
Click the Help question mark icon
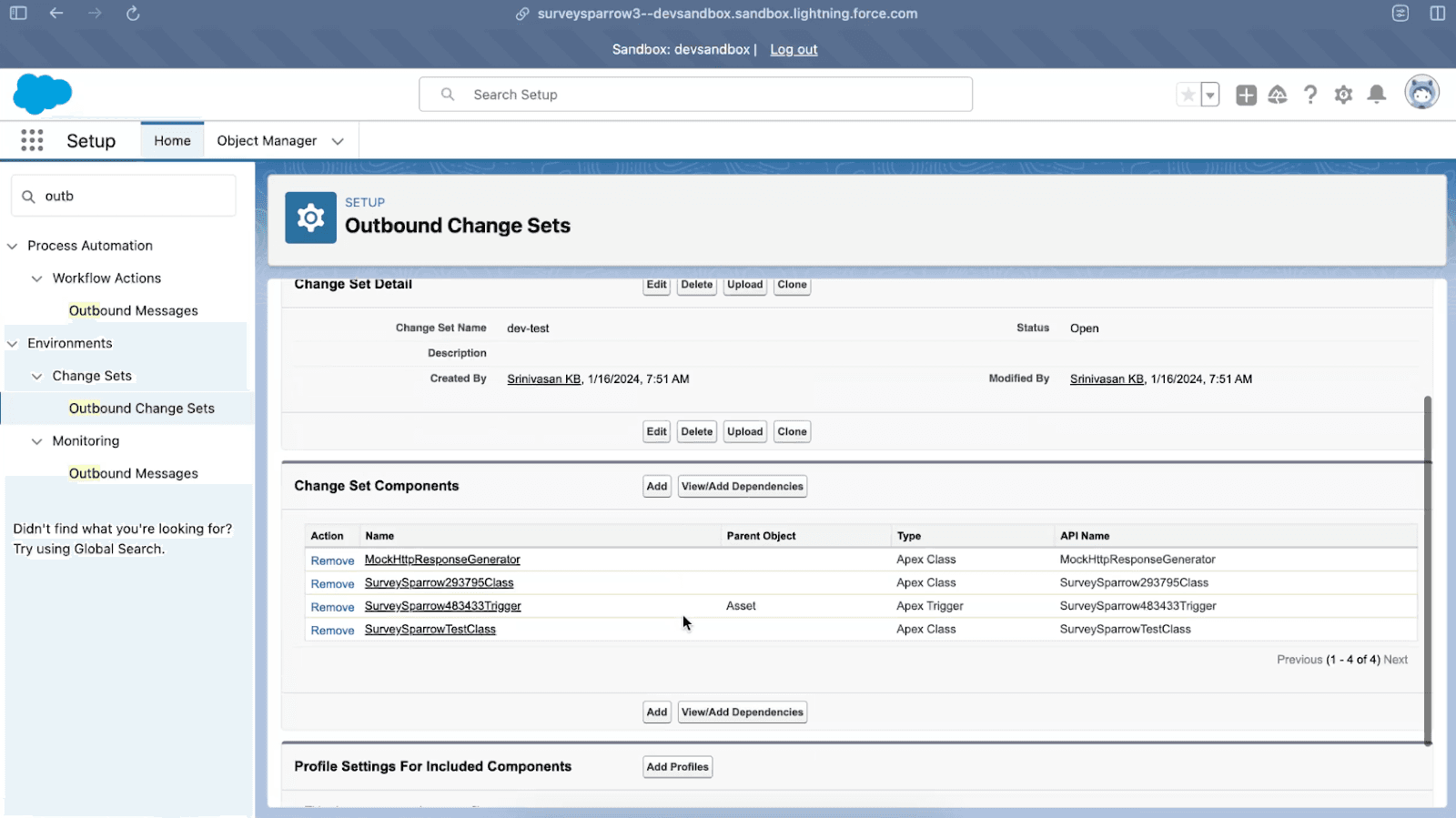(1310, 95)
